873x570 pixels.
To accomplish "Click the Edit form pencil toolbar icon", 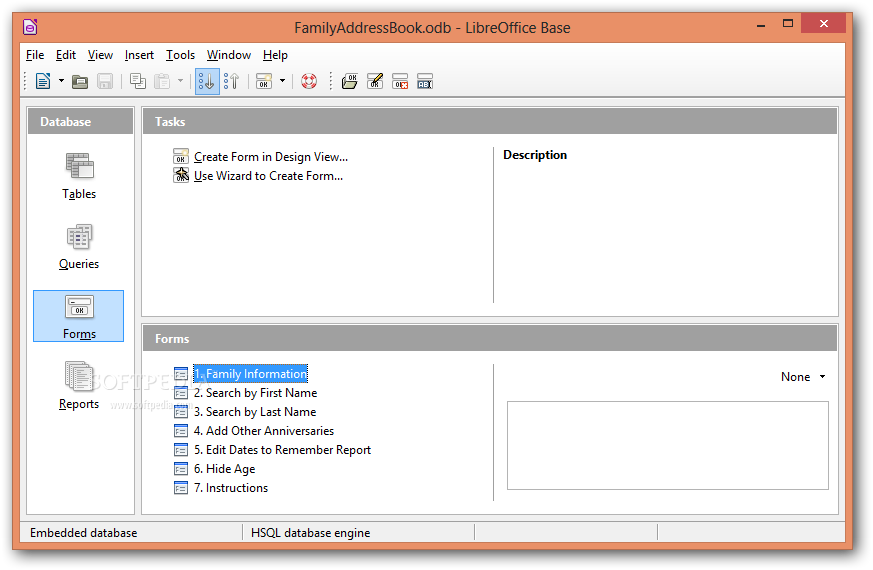I will 375,82.
